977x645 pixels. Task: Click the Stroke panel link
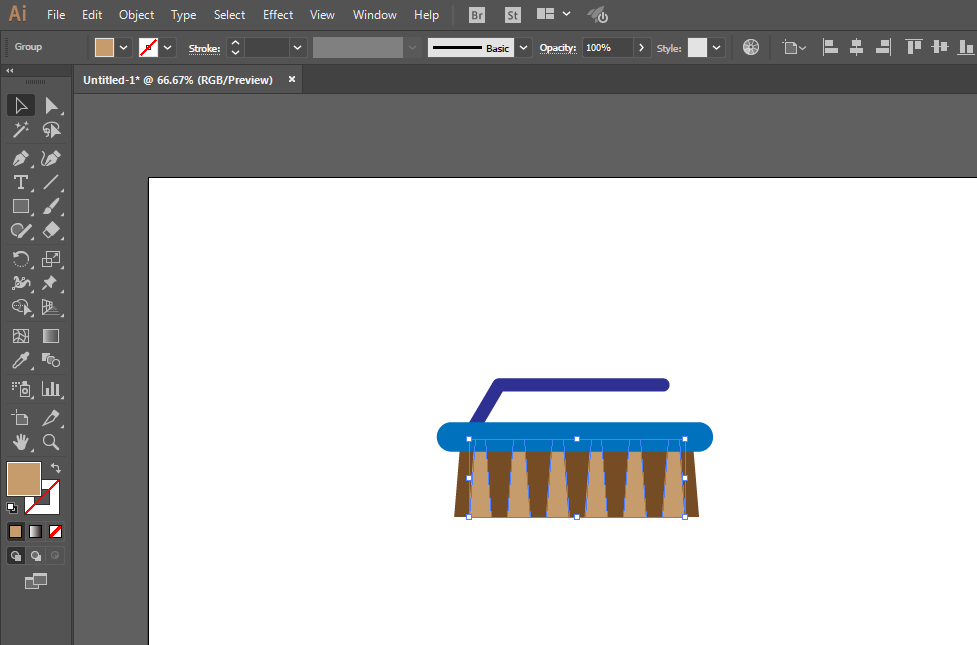(x=203, y=48)
